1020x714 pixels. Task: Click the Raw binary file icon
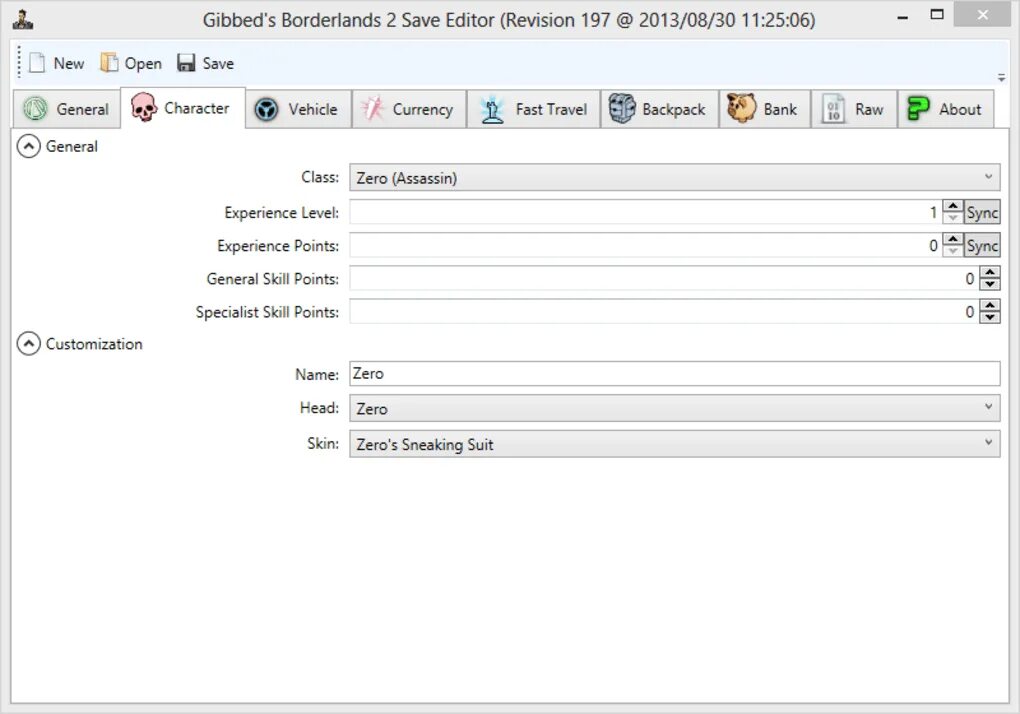pyautogui.click(x=833, y=109)
